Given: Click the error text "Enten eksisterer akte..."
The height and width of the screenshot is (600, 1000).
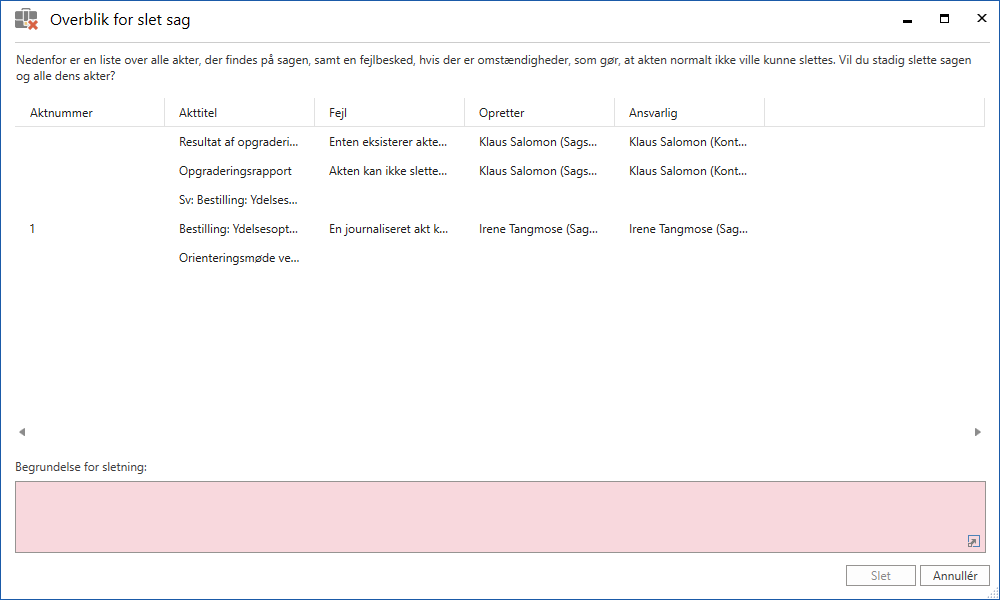Looking at the screenshot, I should tap(388, 142).
